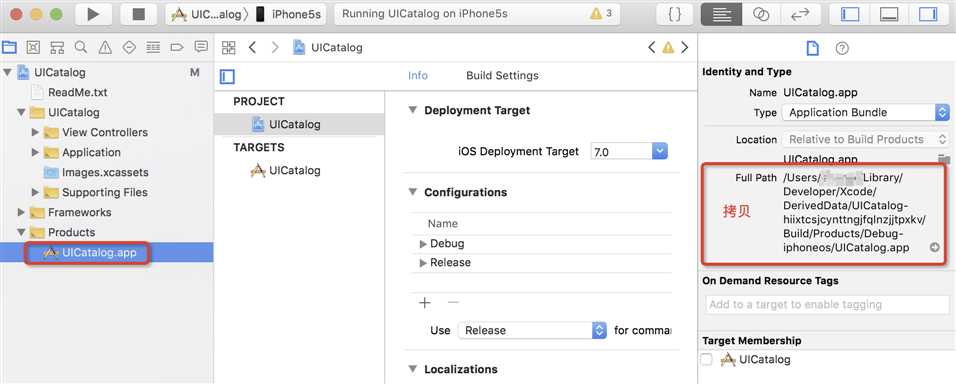Open the Find navigator magnifier
The height and width of the screenshot is (384, 956).
tap(80, 47)
